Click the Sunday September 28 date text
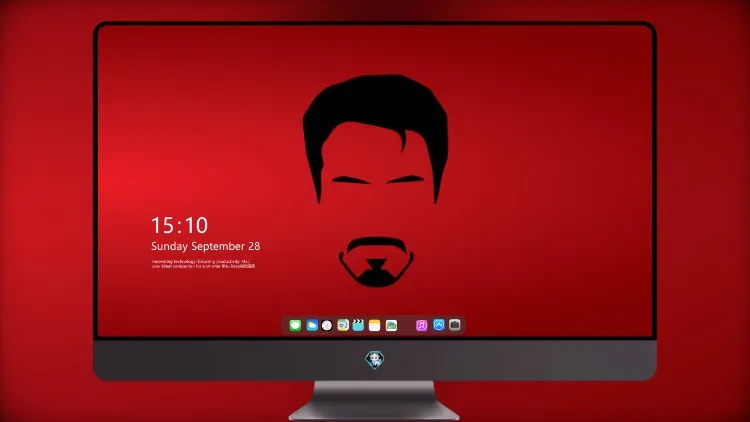 tap(206, 246)
